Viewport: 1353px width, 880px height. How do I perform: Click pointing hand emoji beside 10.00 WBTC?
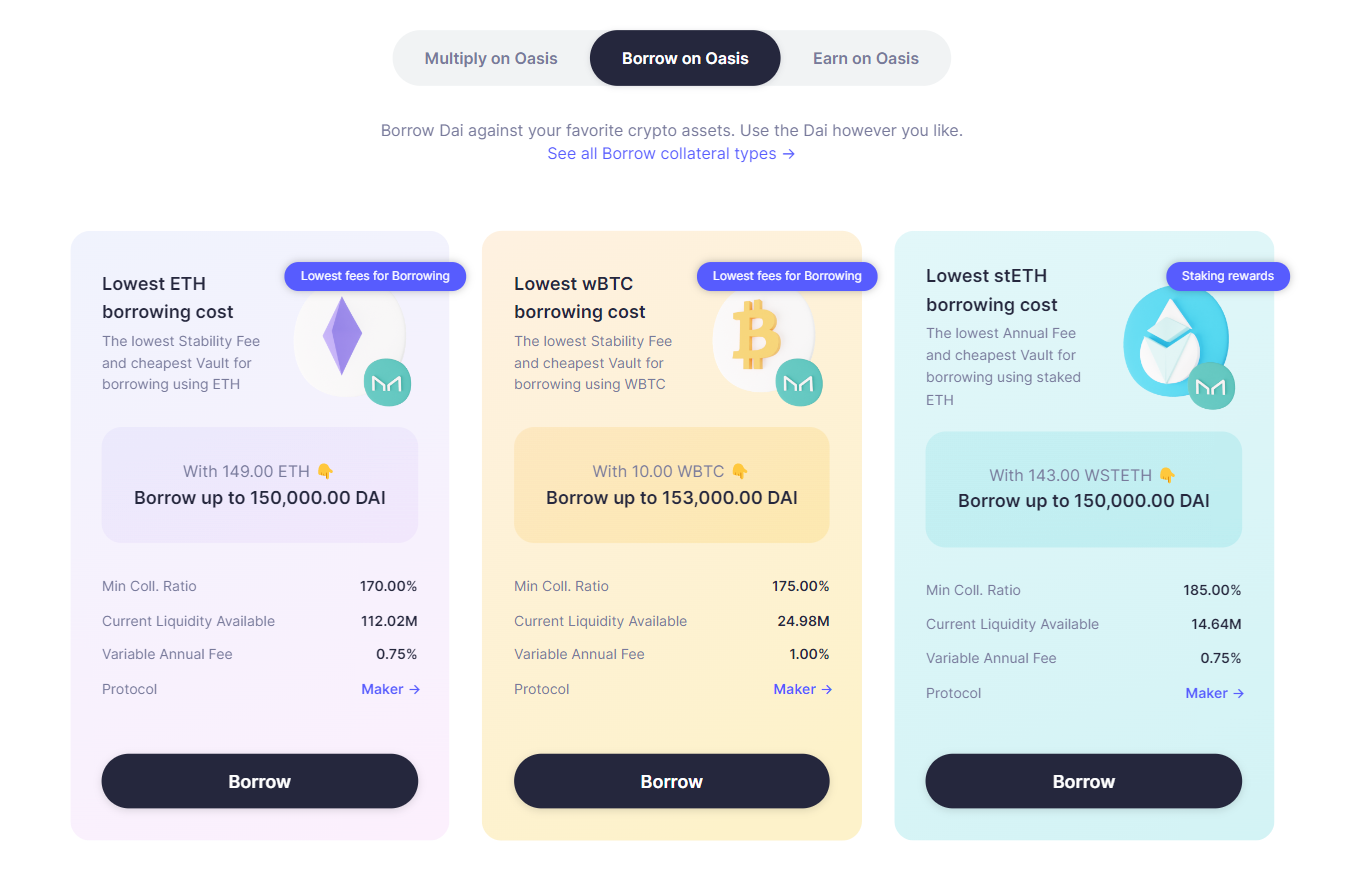[x=740, y=471]
